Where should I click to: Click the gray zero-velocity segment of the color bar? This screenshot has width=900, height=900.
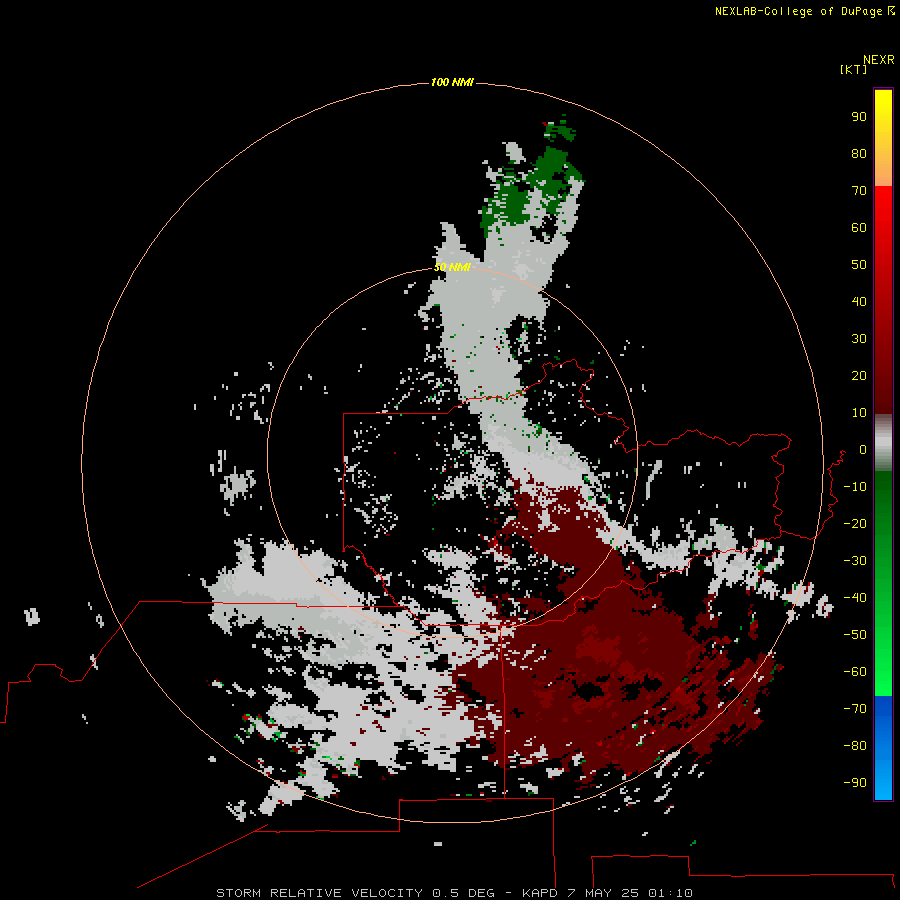883,443
